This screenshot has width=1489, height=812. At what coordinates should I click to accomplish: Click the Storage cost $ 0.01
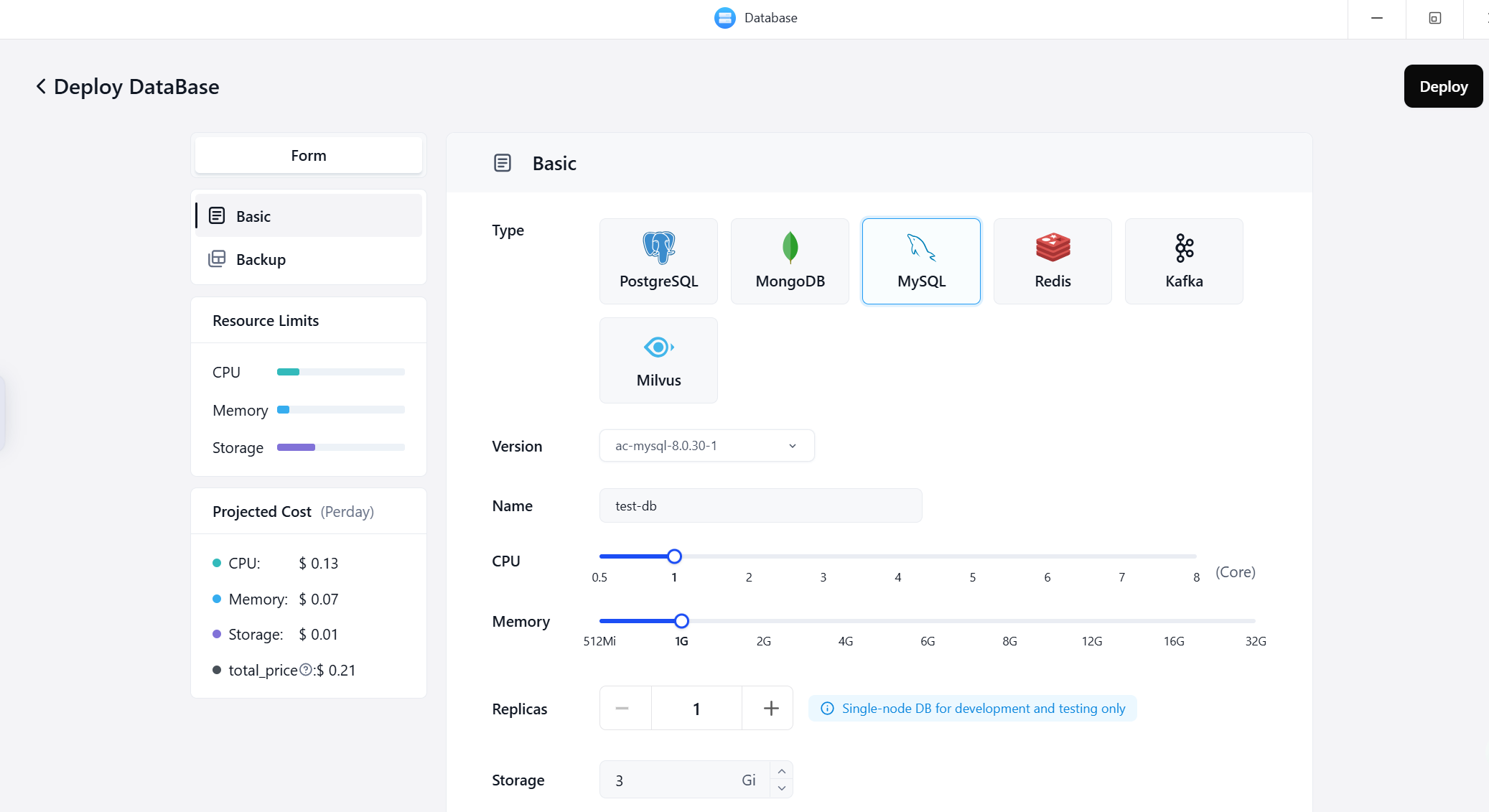tap(319, 635)
